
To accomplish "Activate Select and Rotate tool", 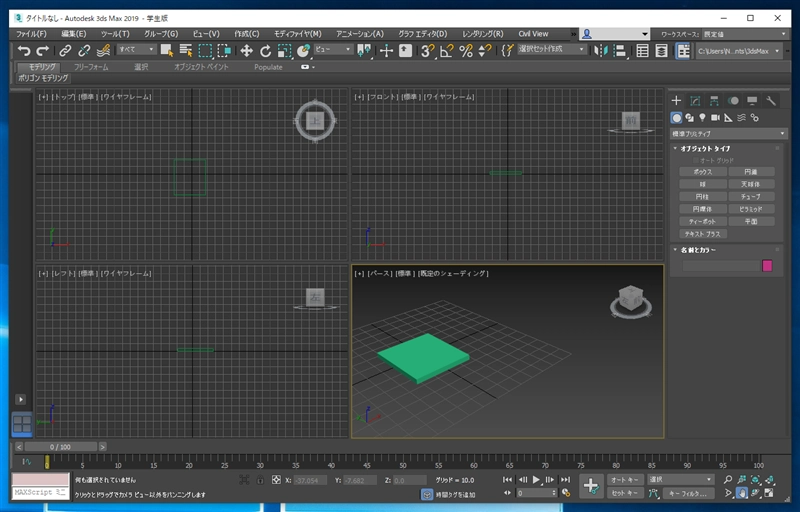I will [x=265, y=50].
